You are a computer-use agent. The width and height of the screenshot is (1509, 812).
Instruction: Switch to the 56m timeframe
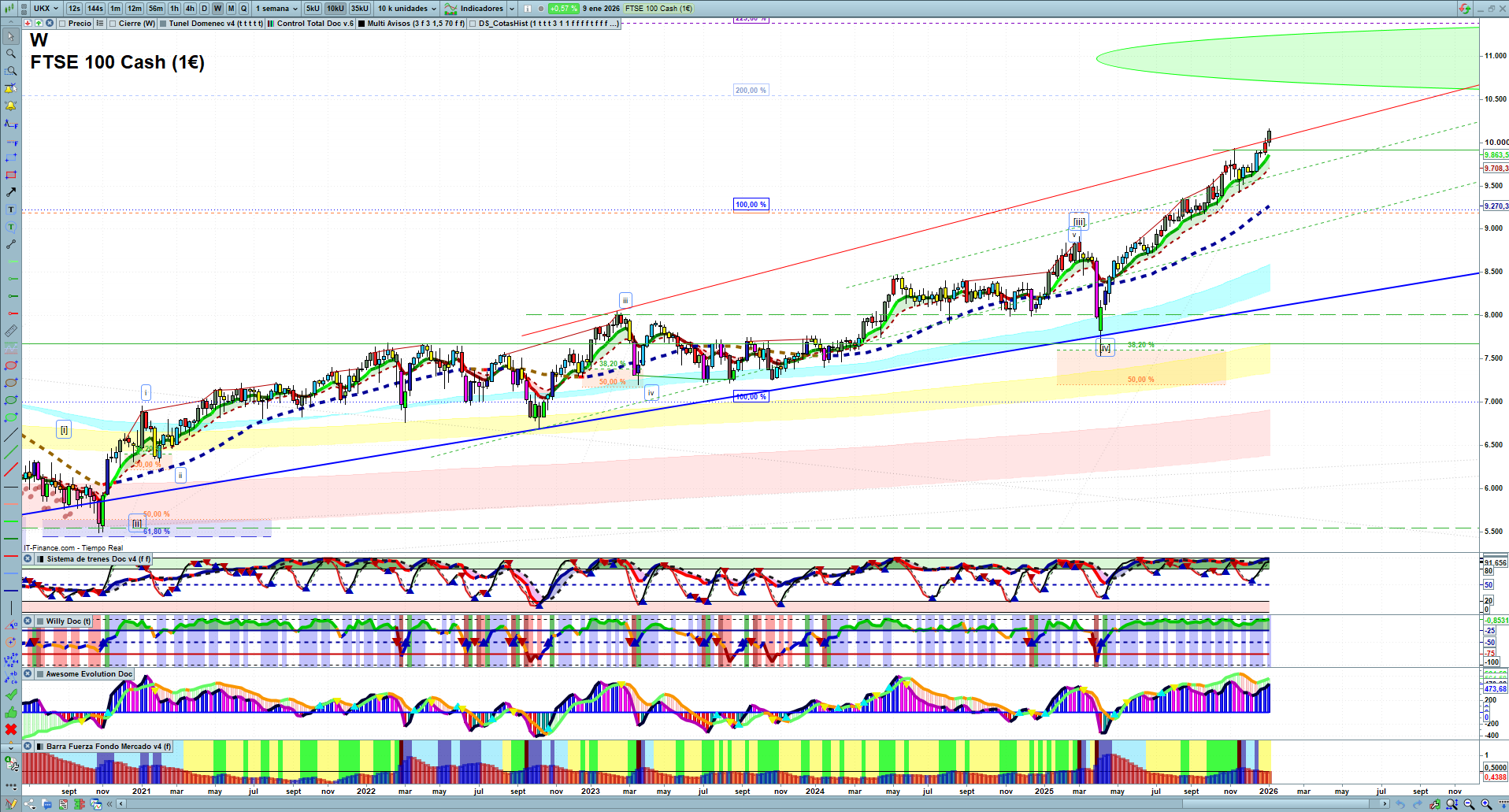pos(156,9)
